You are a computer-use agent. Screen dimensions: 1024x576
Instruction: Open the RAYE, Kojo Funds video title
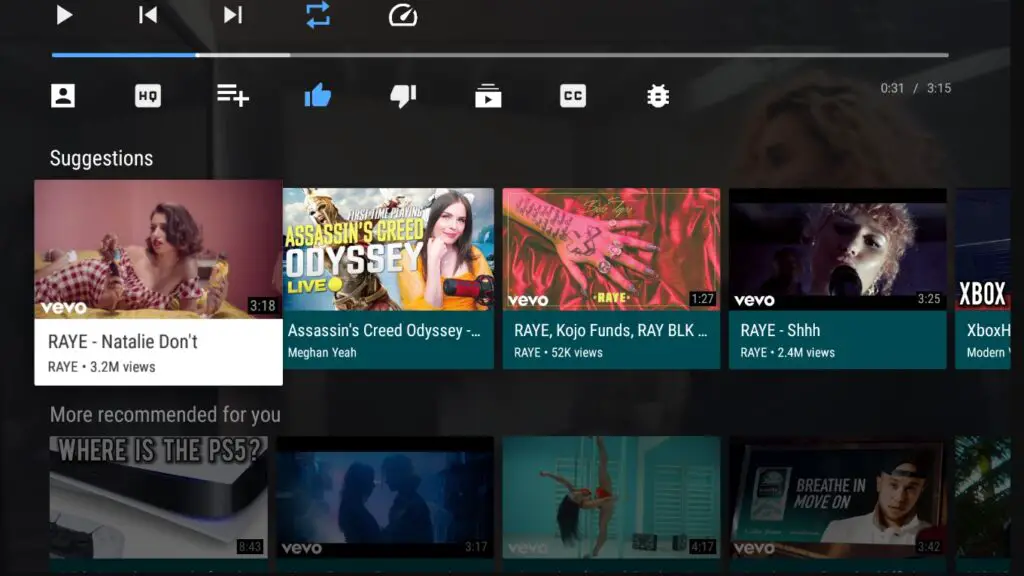[610, 330]
